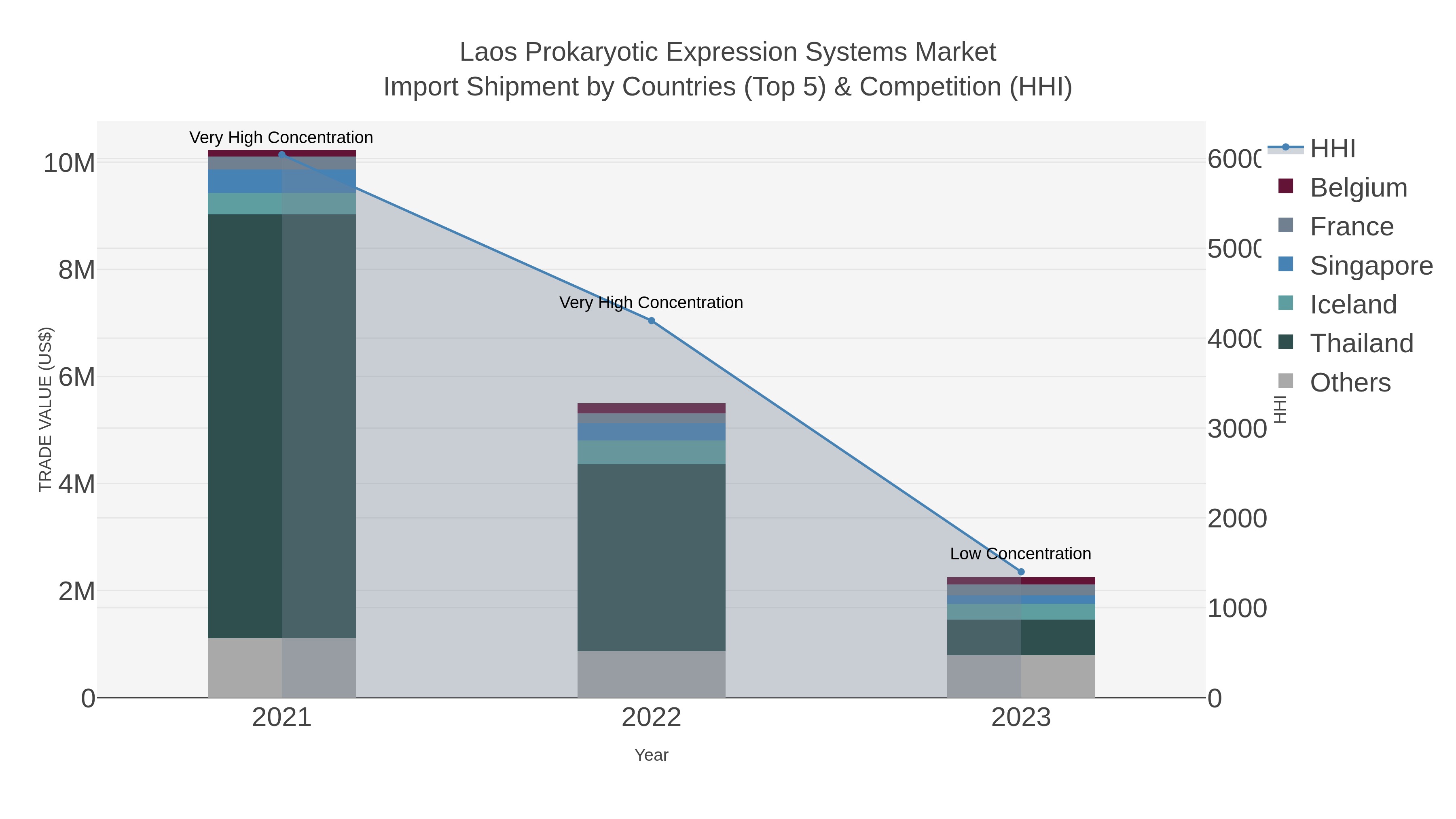
Task: Click the 10M tick on the left axis
Action: (x=69, y=163)
